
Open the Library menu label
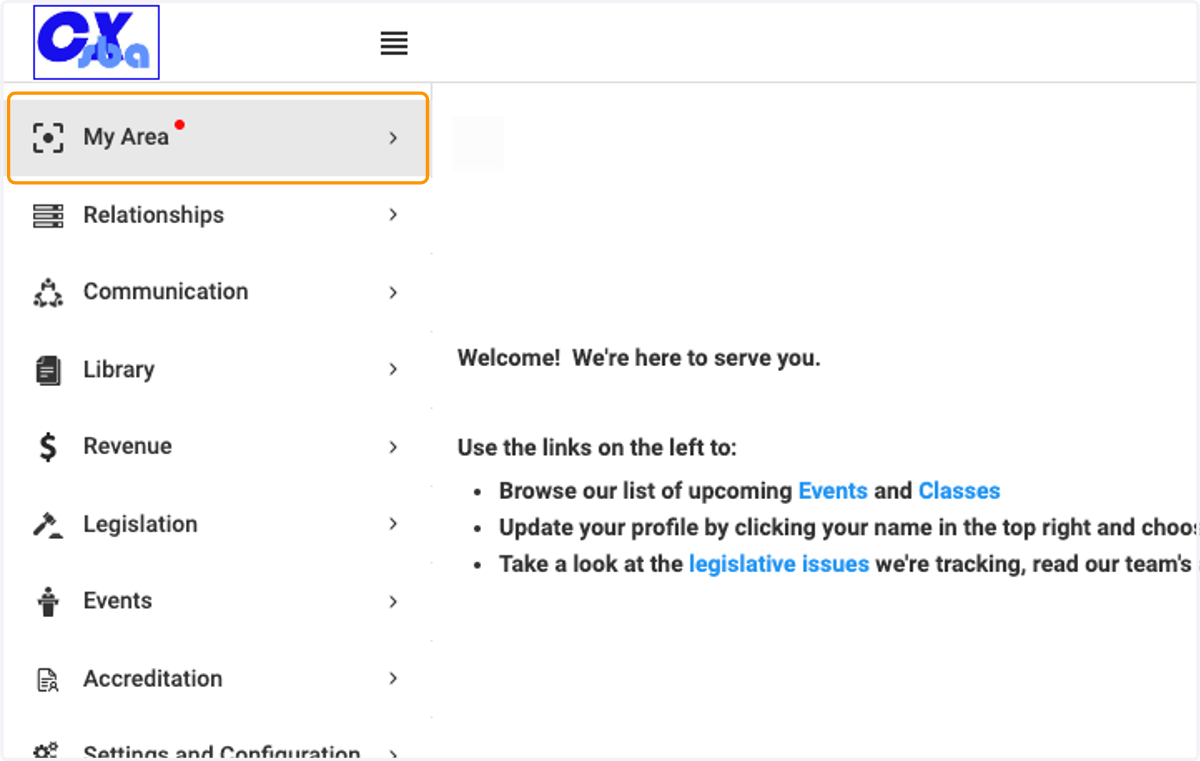pyautogui.click(x=119, y=369)
